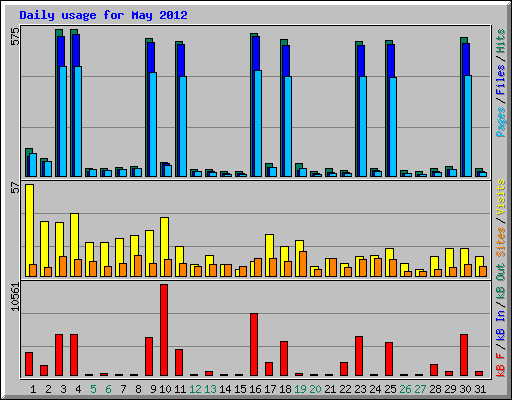The height and width of the screenshot is (400, 512).
Task: Click day 8 on the x-axis
Action: point(138,389)
